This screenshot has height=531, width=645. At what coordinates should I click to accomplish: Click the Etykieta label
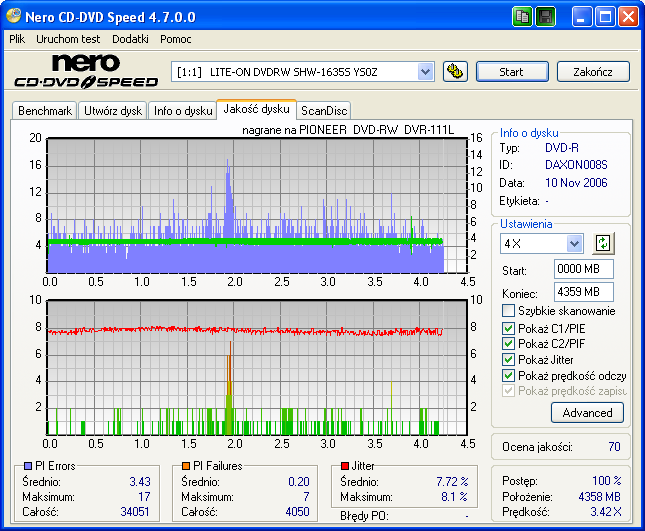520,201
